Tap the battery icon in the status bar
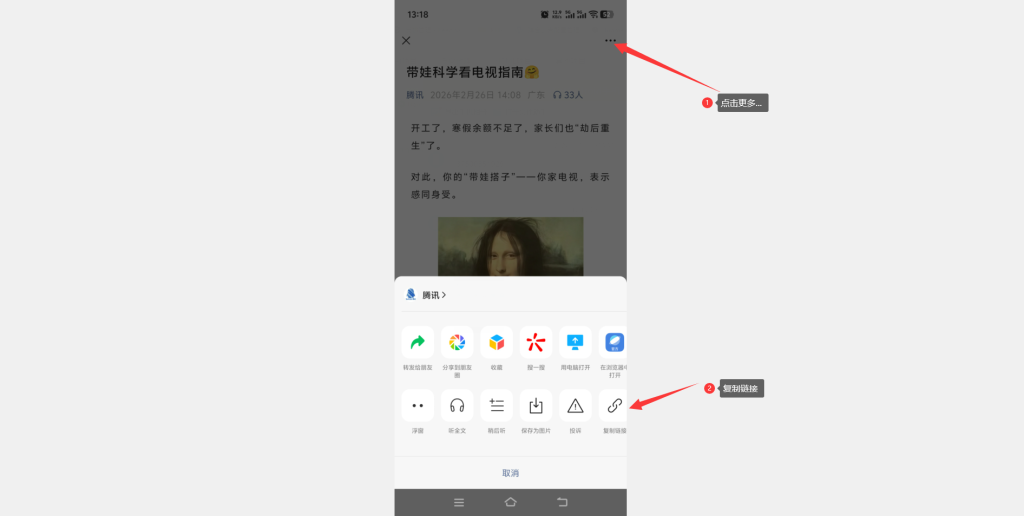The height and width of the screenshot is (516, 1024). point(607,14)
